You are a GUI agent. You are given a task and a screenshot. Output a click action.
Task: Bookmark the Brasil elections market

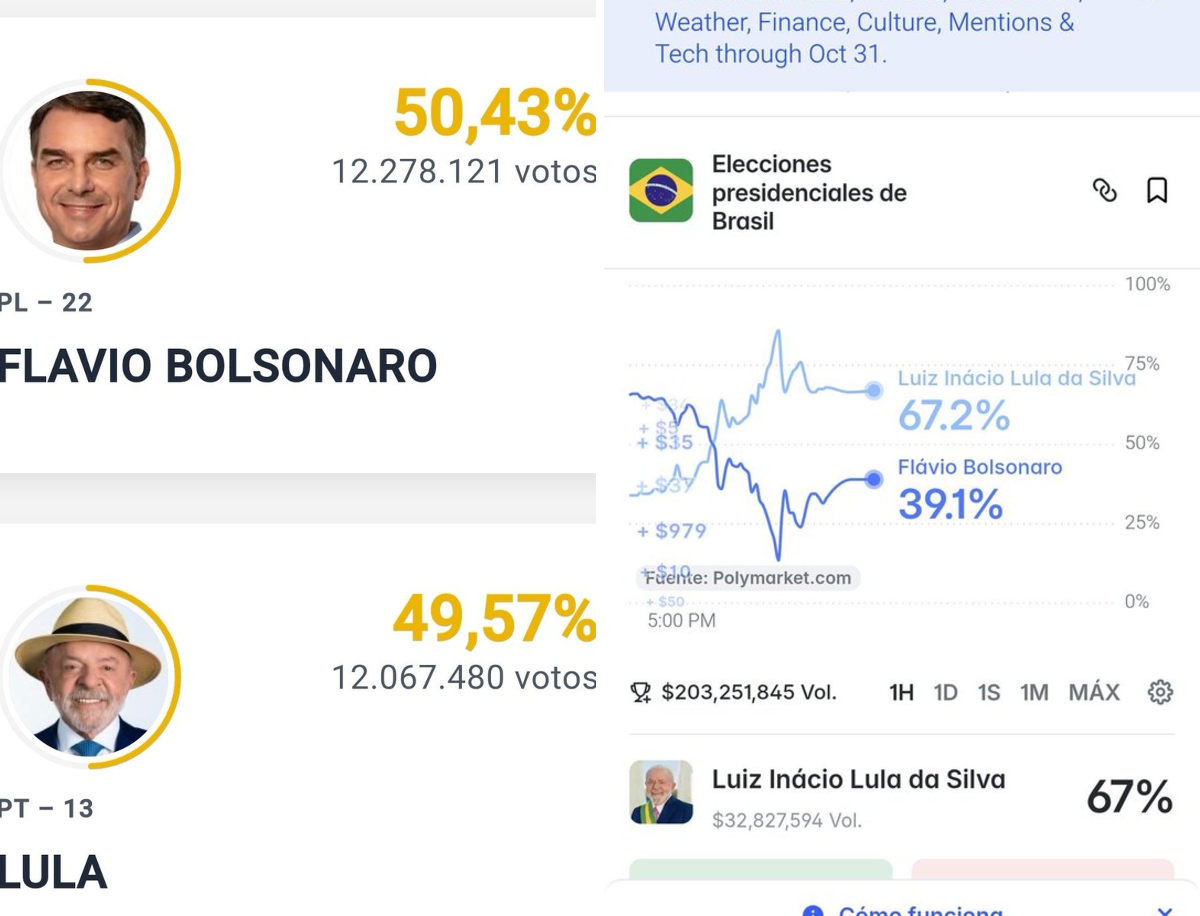tap(1157, 190)
